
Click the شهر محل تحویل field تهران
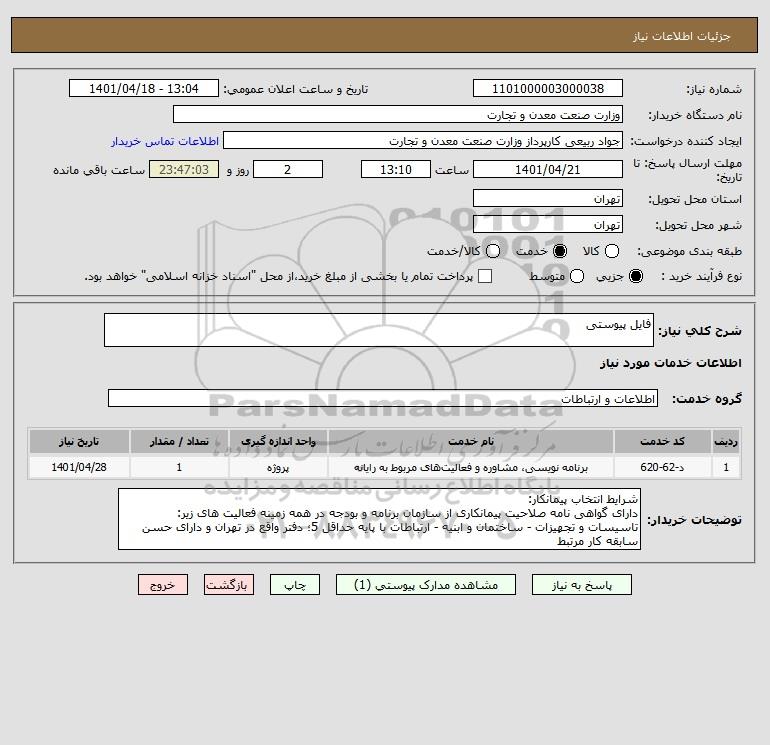pyautogui.click(x=548, y=224)
